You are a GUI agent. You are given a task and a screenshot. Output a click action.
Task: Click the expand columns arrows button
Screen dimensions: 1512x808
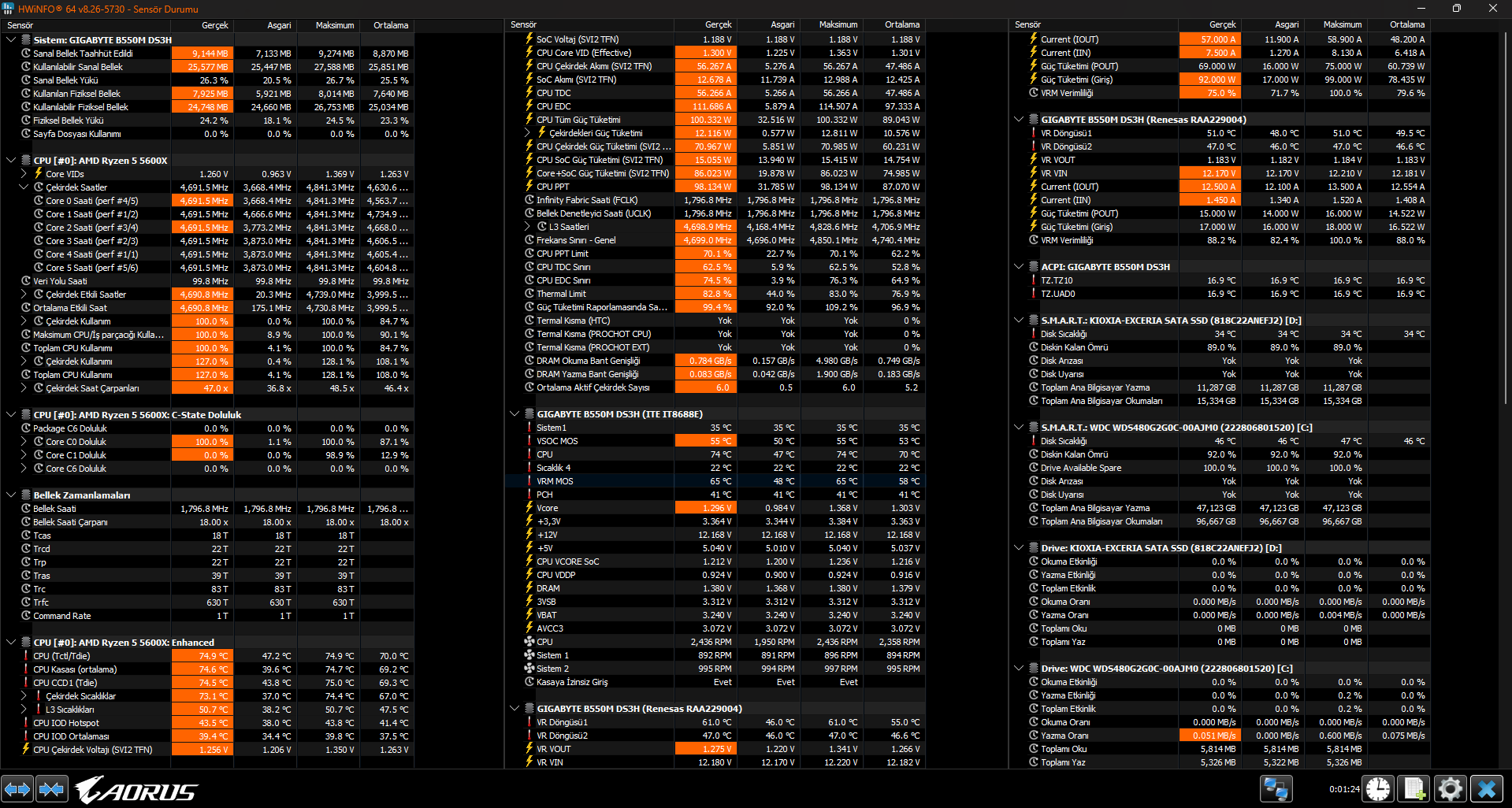tap(17, 788)
